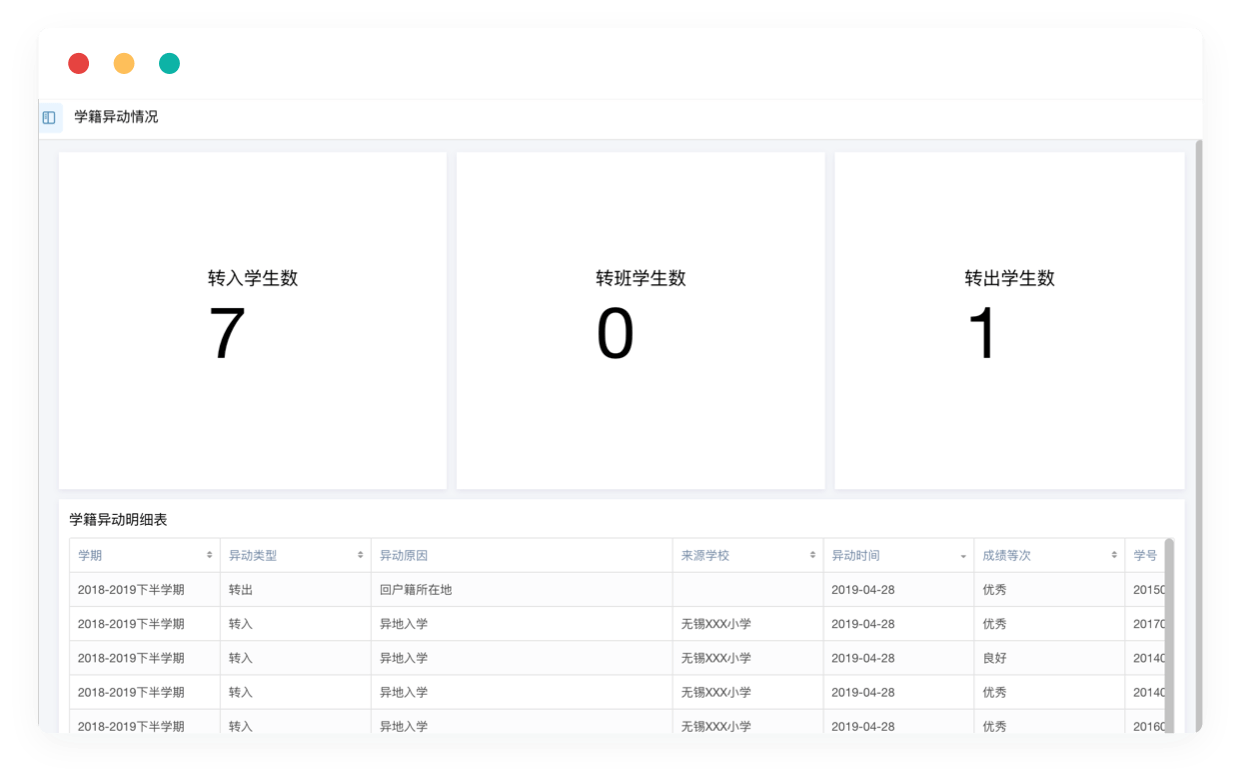Screen dimensions: 1242x782
Task: Click the sort arrow in 异动时间 header
Action: click(963, 556)
